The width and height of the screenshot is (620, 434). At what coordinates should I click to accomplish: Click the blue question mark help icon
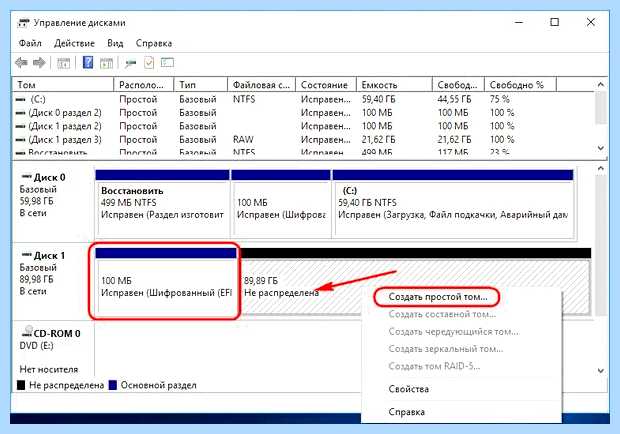coord(88,62)
